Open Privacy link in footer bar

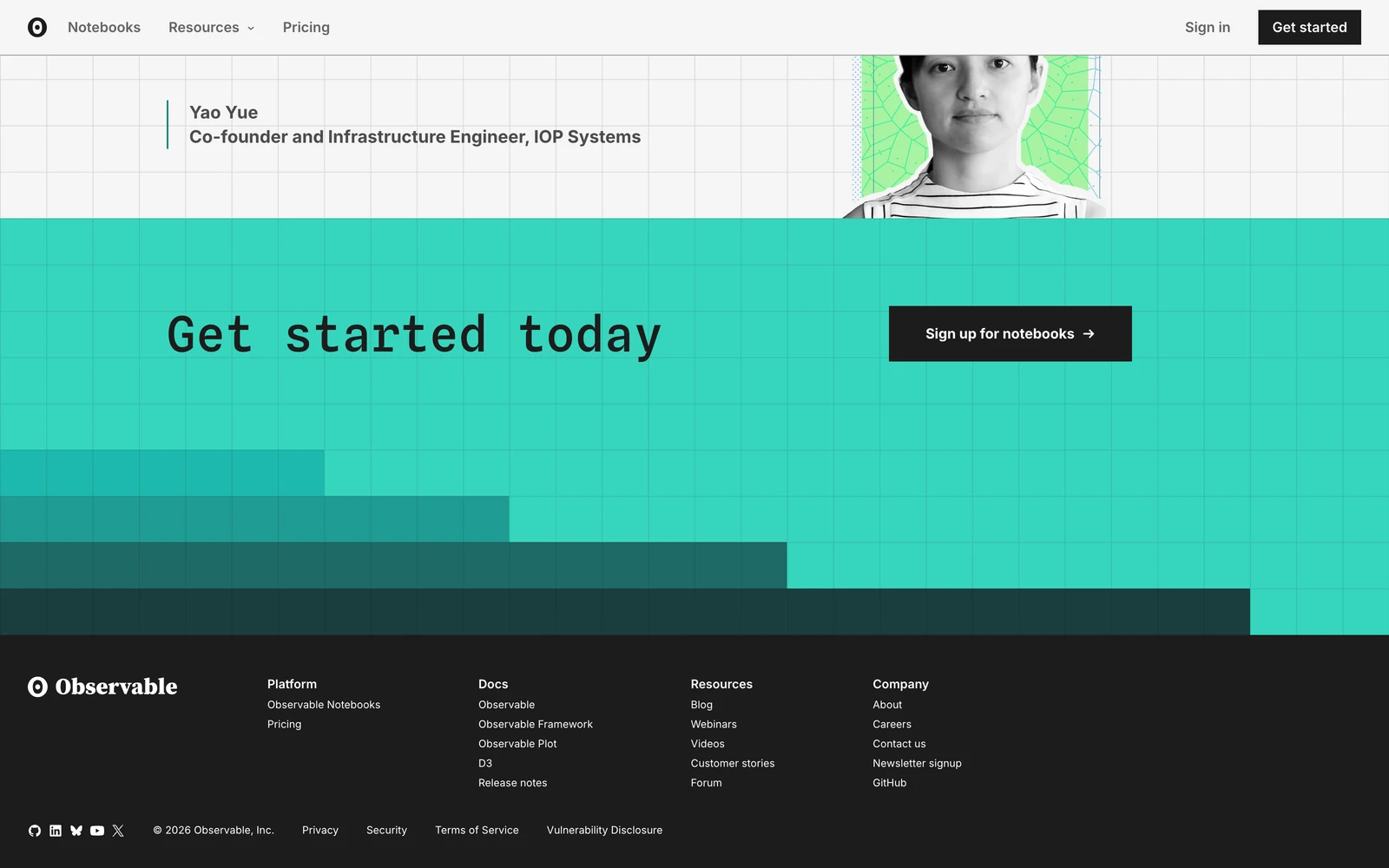(x=320, y=831)
